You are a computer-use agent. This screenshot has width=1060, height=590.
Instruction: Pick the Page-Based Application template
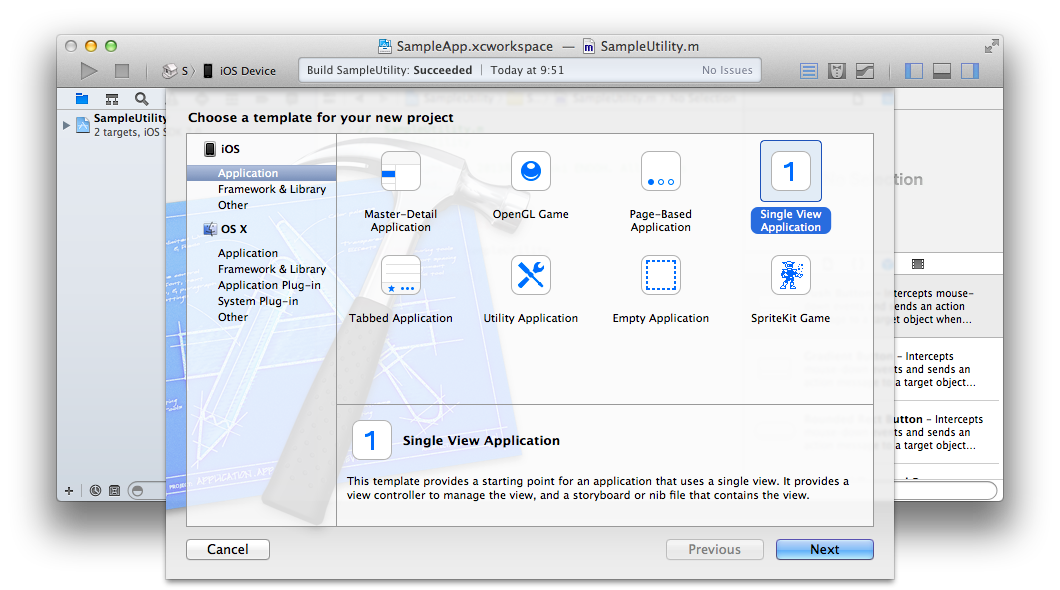tap(661, 172)
